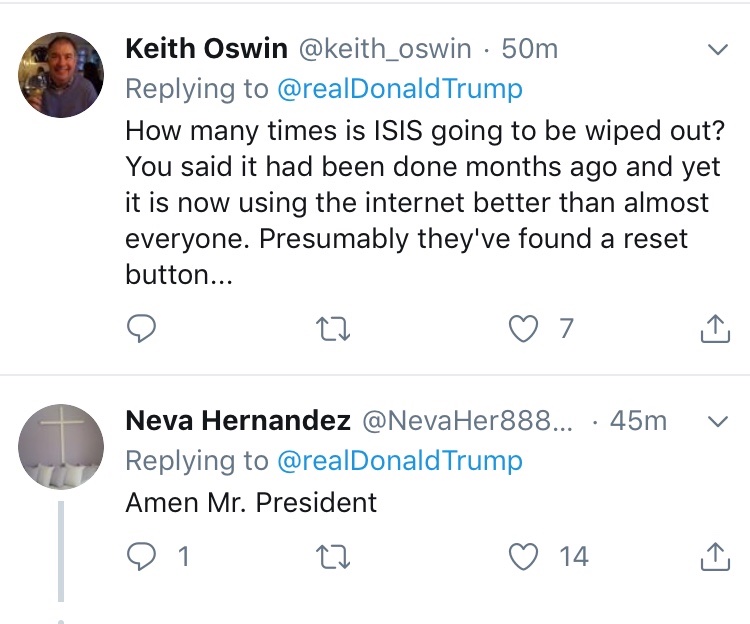Open @realDonaldTrump link in Neva's reply

click(x=398, y=461)
